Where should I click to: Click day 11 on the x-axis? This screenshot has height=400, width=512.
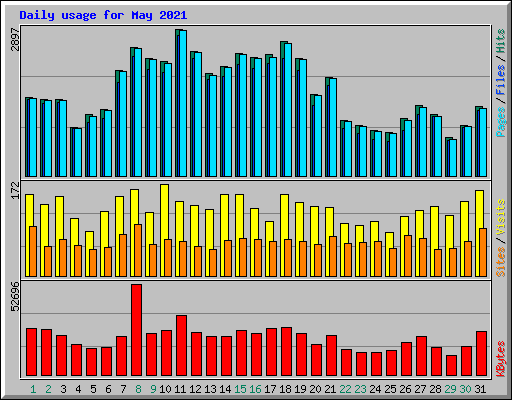(x=180, y=389)
